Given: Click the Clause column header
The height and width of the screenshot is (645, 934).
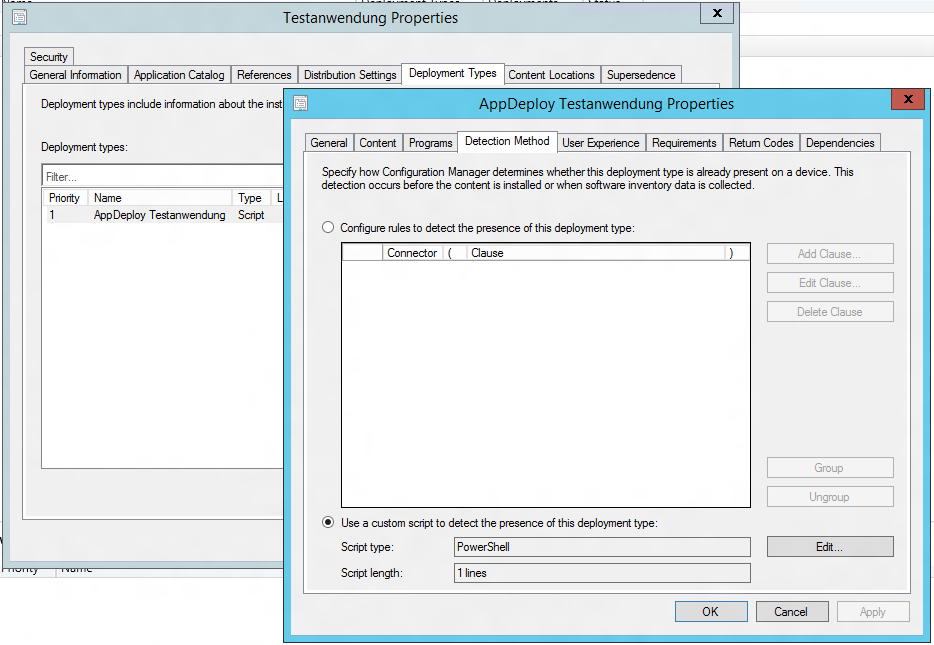Looking at the screenshot, I should (595, 253).
